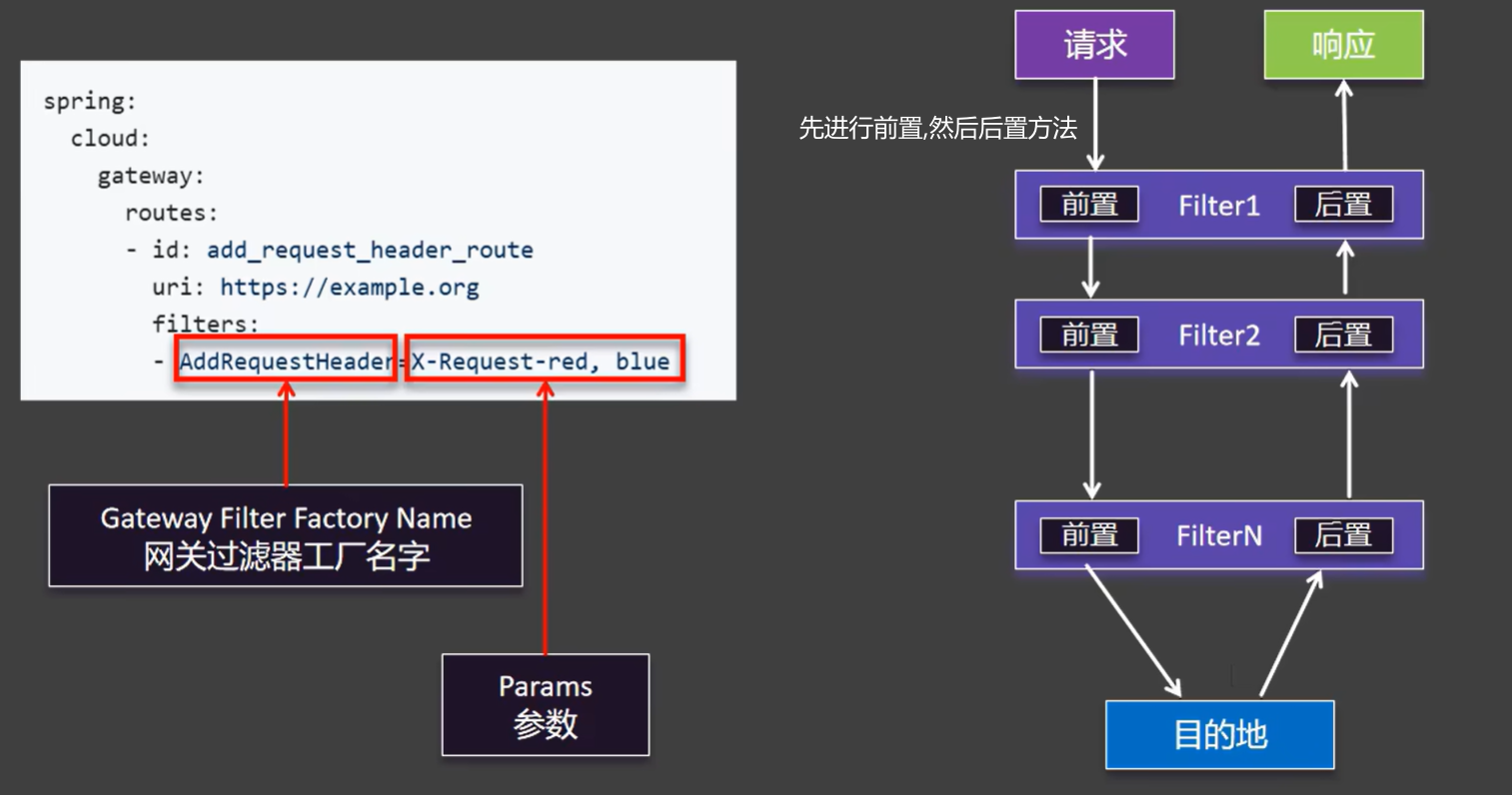Select the 后置 label in FilterN
1512x795 pixels.
[x=1343, y=535]
